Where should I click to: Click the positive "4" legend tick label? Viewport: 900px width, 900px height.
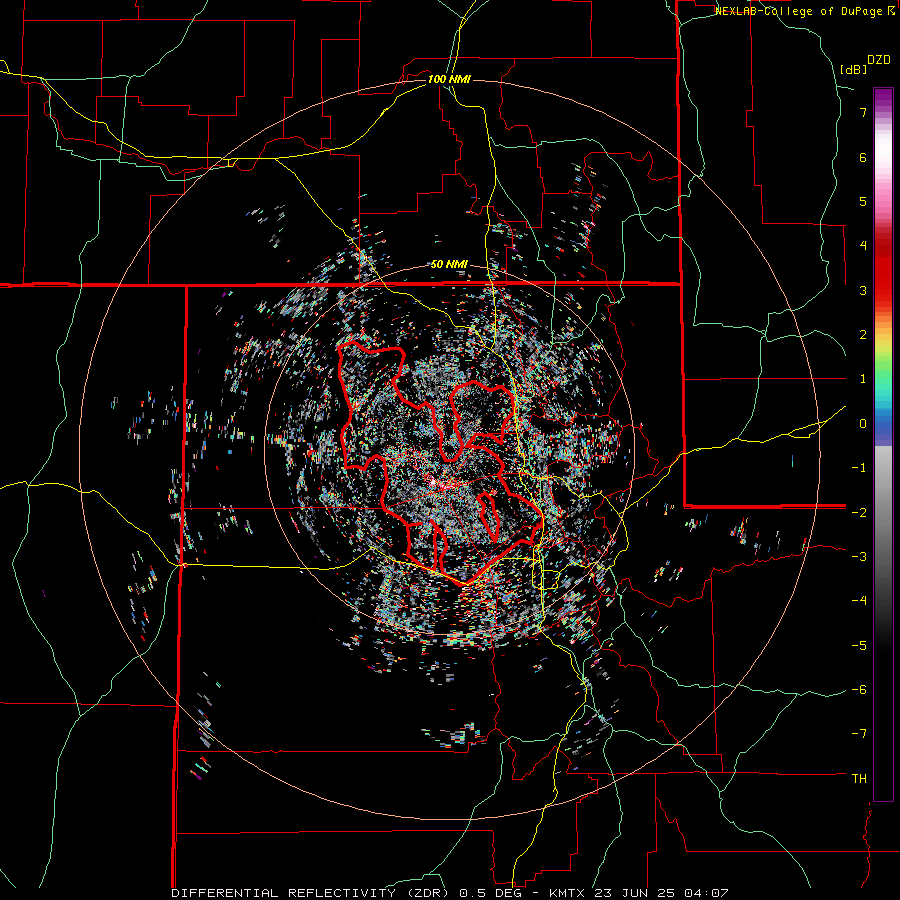(x=863, y=246)
